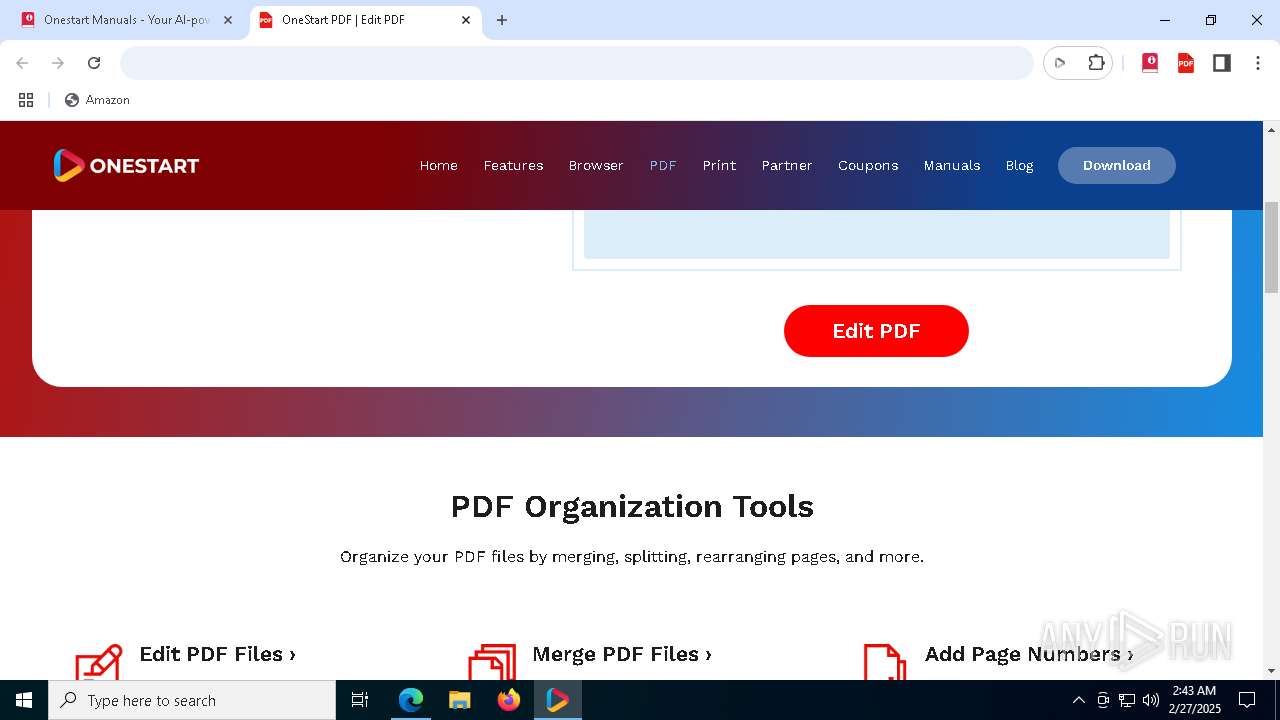Open the Amazon bookmark

coord(97,100)
